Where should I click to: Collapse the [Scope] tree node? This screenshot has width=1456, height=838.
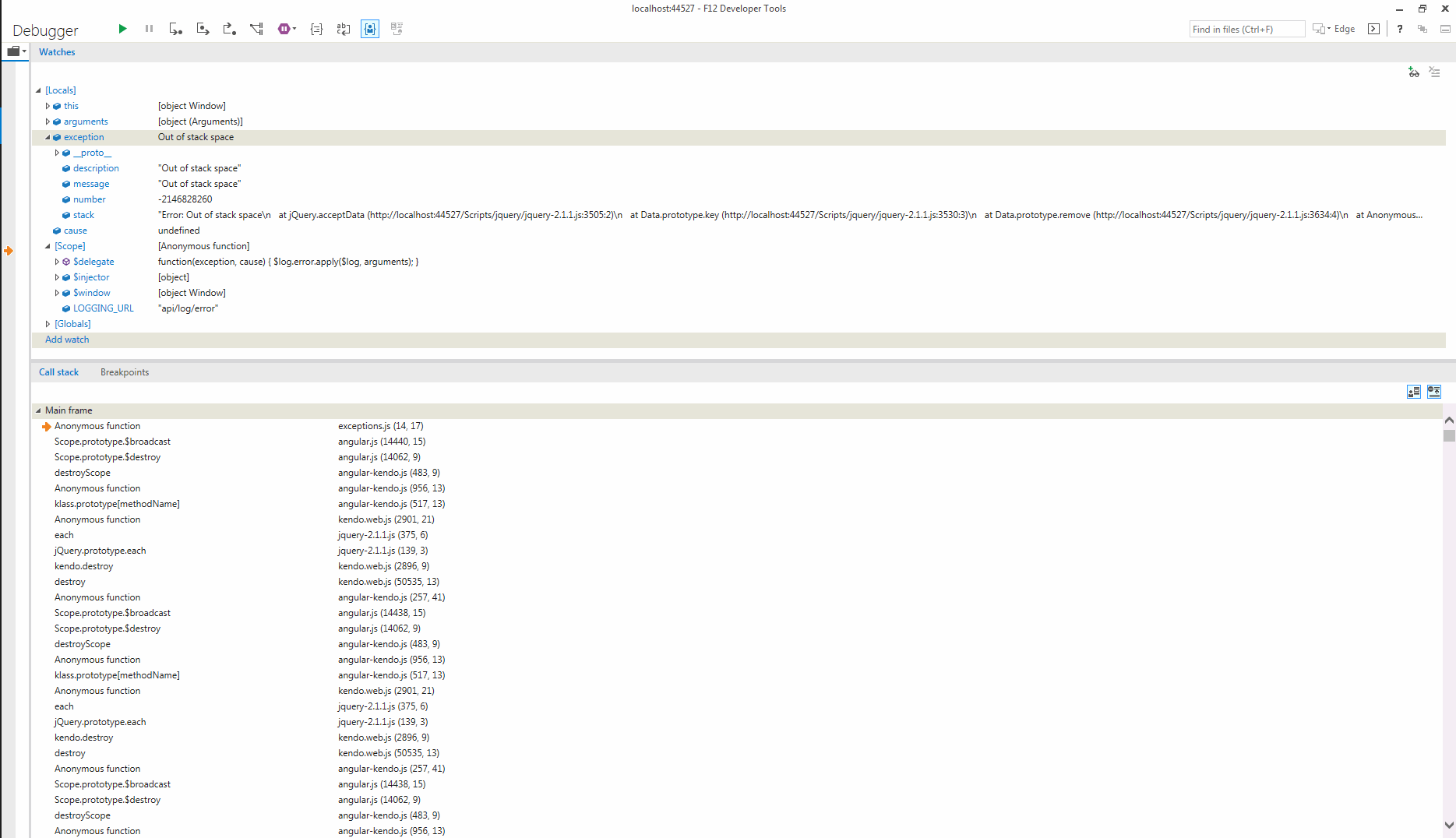[48, 246]
